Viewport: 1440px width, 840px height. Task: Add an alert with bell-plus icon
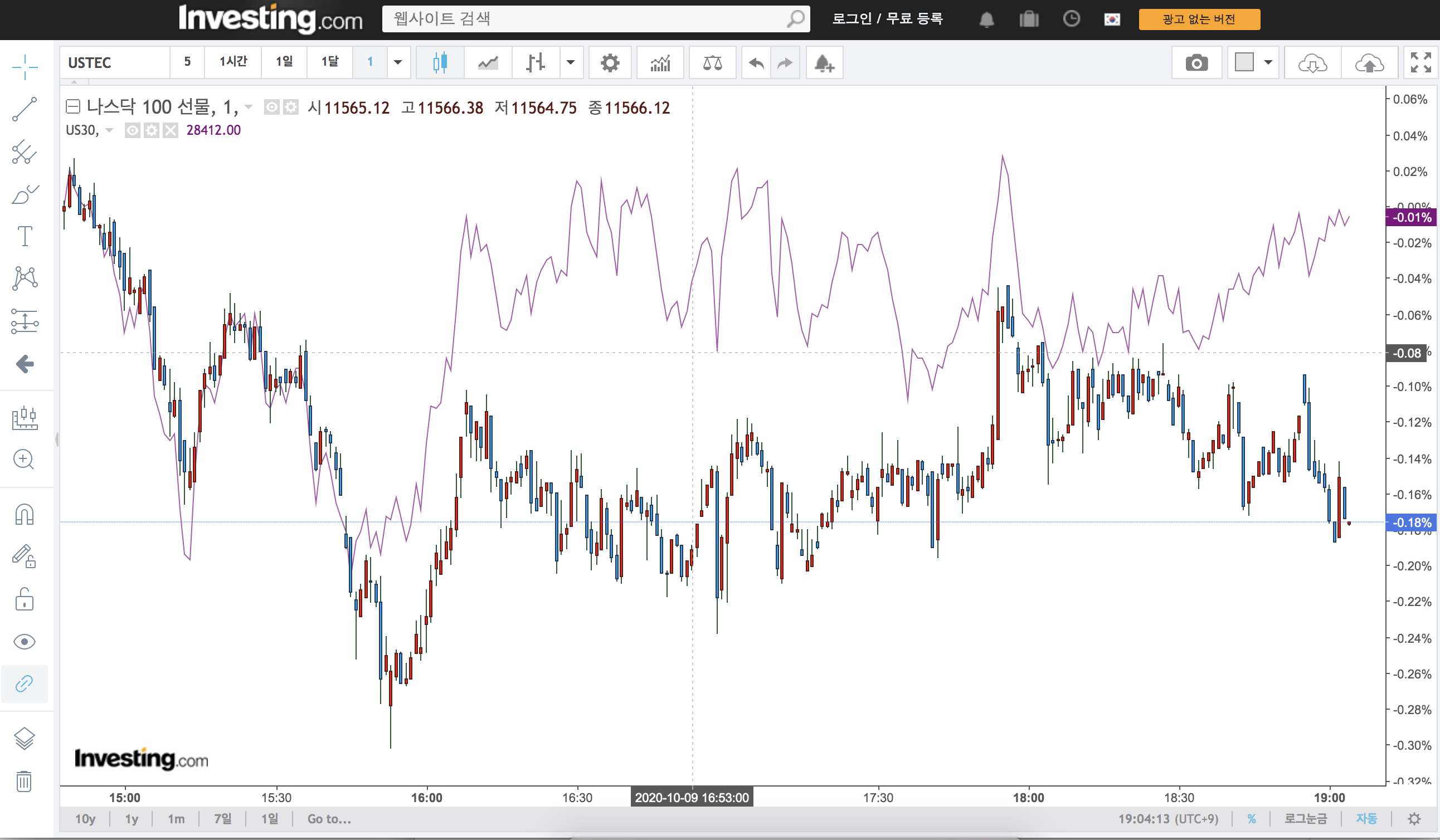(824, 63)
